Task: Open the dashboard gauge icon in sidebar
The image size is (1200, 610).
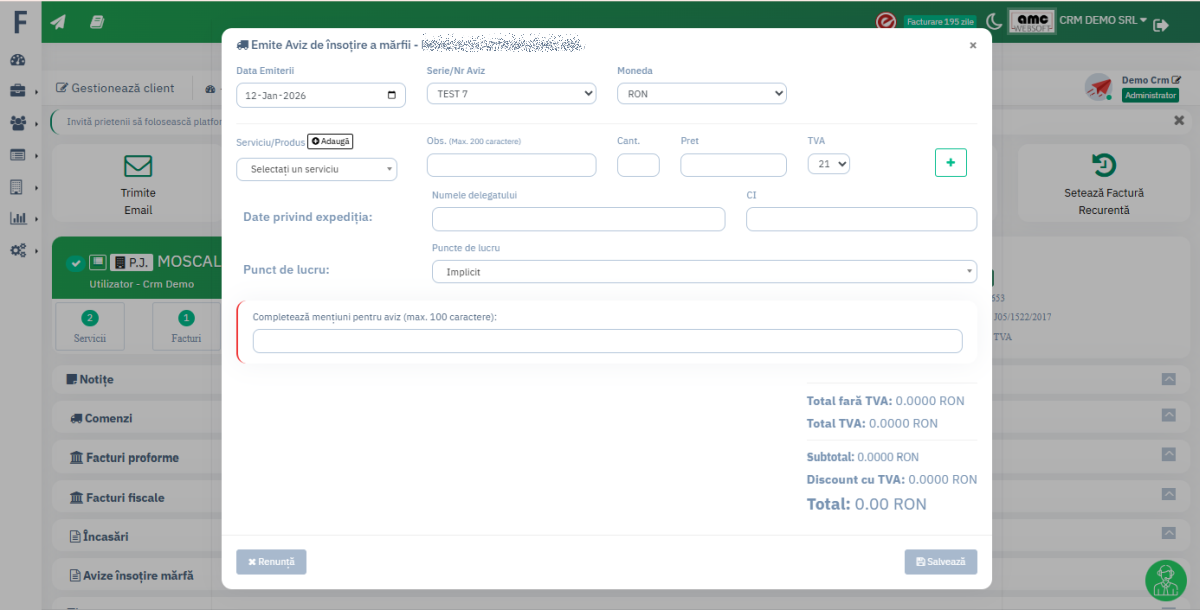Action: 18,60
